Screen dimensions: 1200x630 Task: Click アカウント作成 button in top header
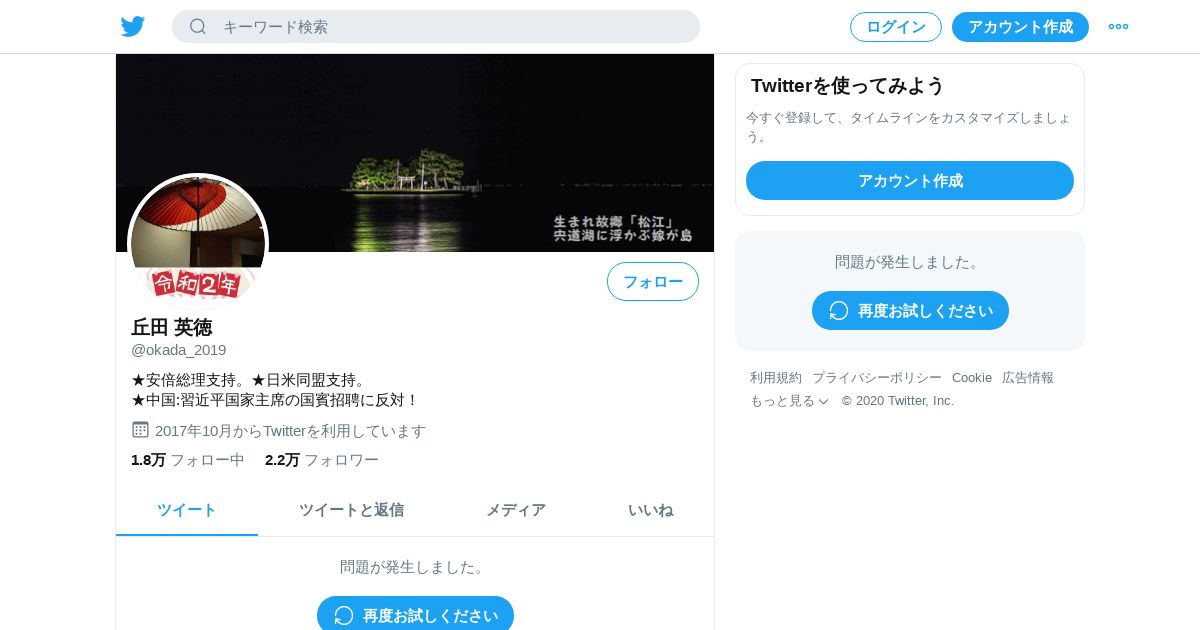(x=1020, y=27)
